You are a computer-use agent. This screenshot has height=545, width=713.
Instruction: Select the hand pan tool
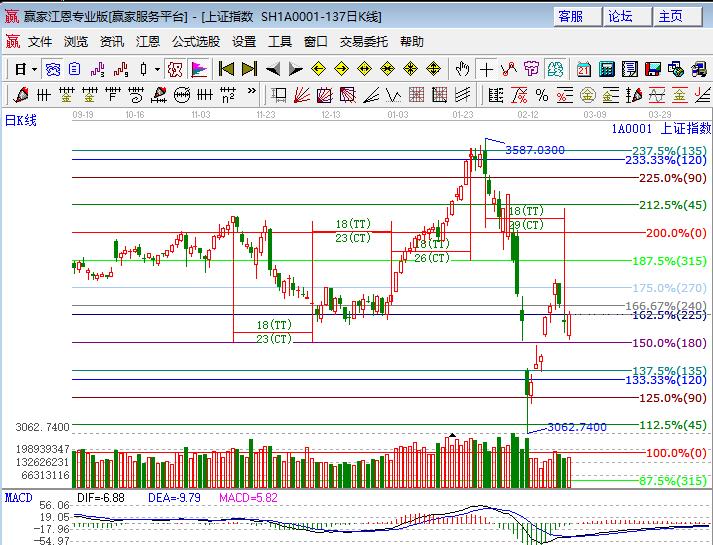(462, 69)
